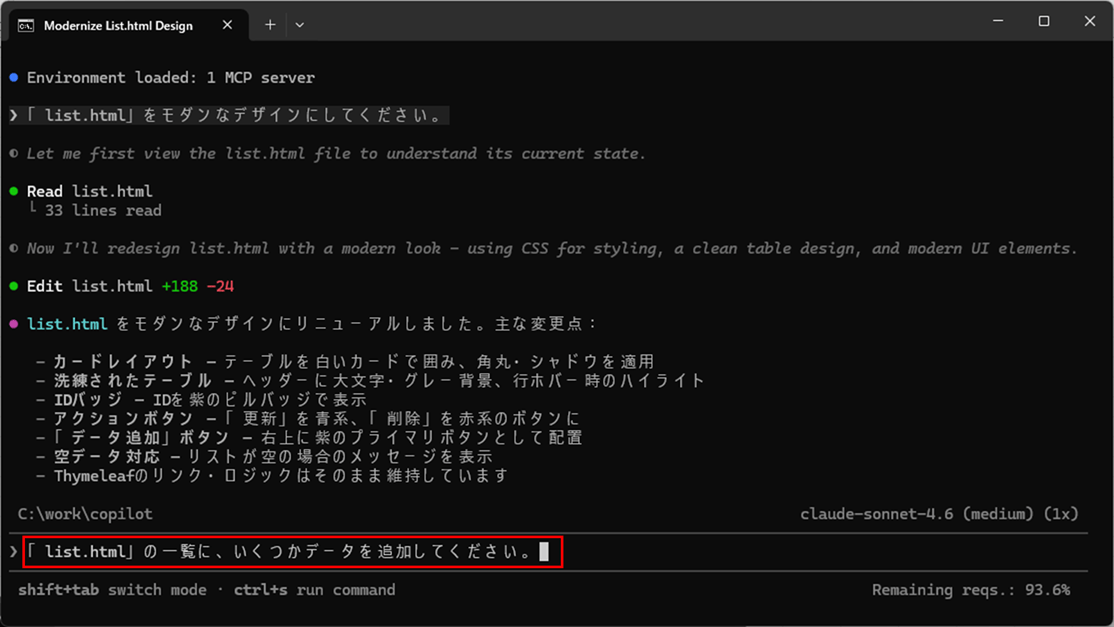Close the terminal window
1114x627 pixels.
point(1089,21)
